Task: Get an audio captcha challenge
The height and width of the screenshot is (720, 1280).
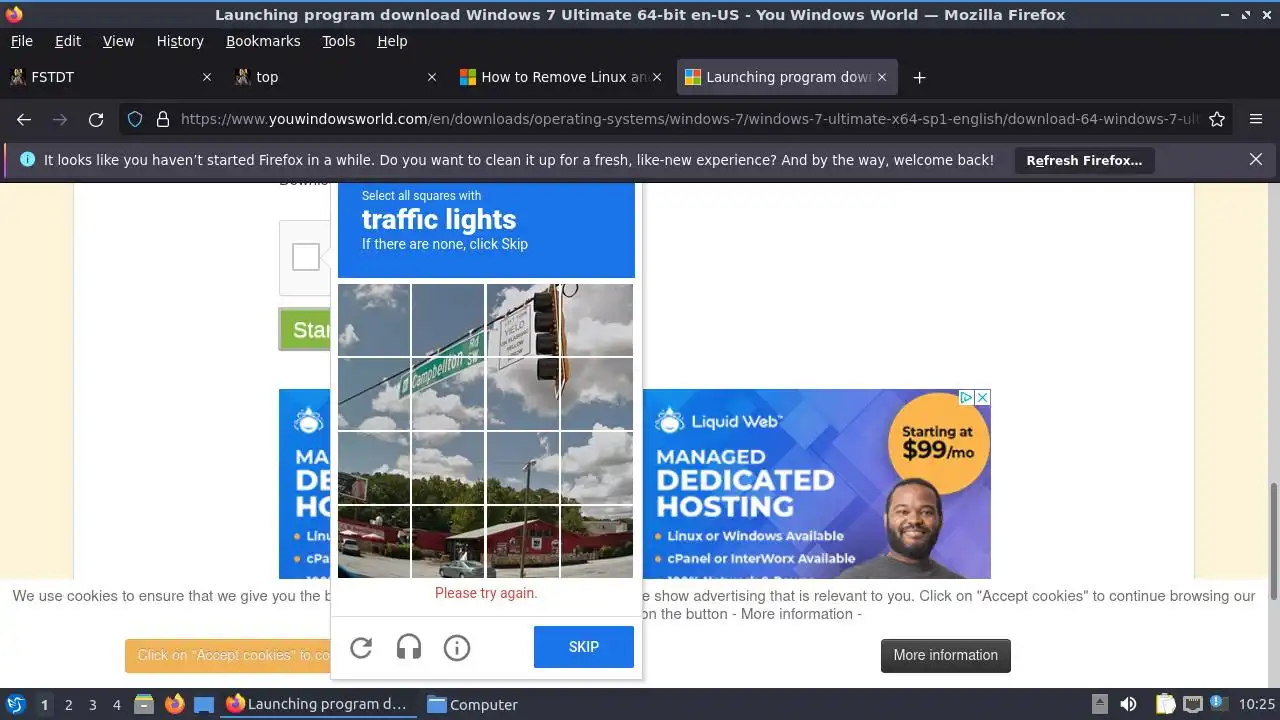Action: pyautogui.click(x=409, y=648)
